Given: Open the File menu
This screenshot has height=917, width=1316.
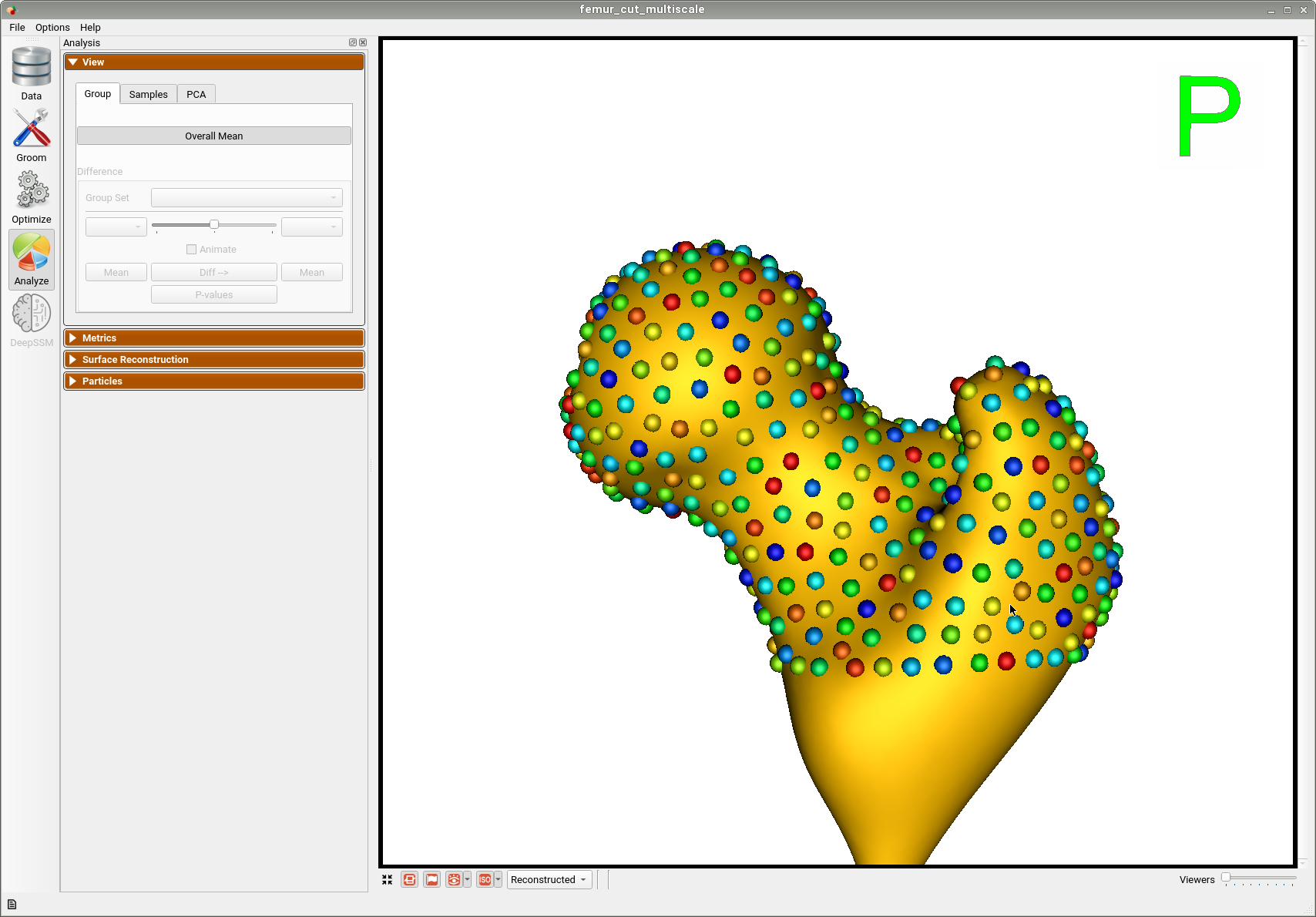Looking at the screenshot, I should click(x=17, y=27).
